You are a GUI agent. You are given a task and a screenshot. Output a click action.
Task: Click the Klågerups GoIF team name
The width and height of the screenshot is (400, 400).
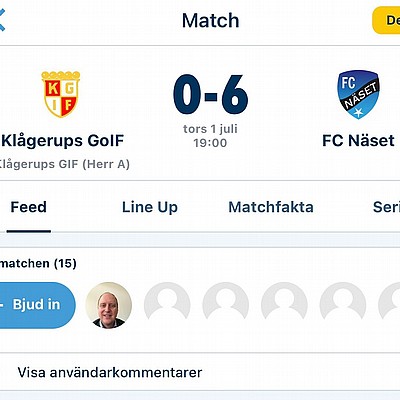(x=63, y=141)
